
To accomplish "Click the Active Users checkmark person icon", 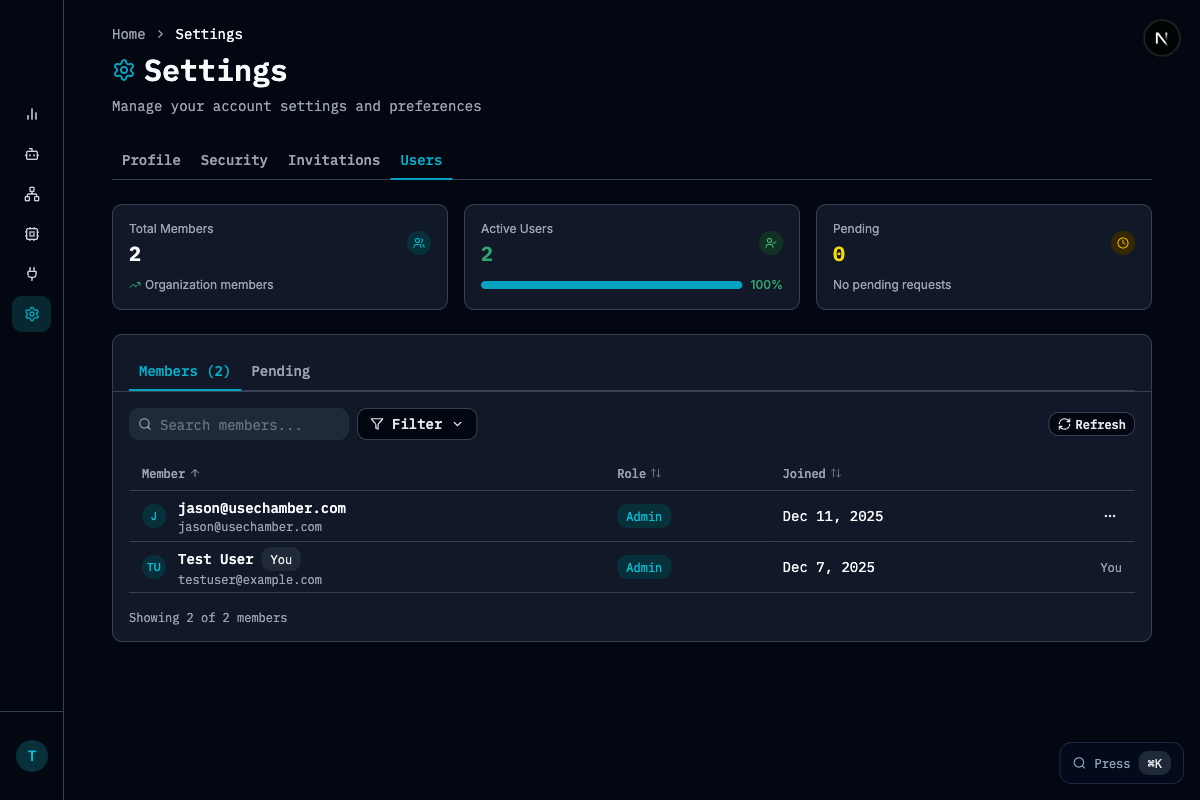I will pos(770,243).
